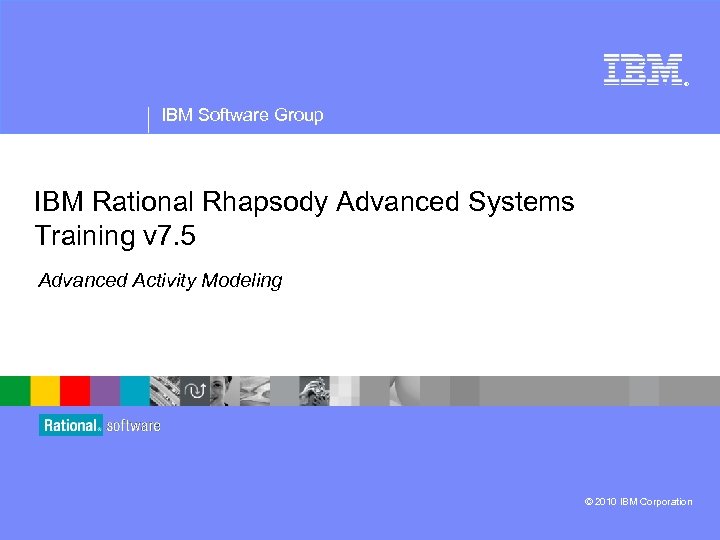Screen dimensions: 720x540
Task: Click the Rational software logo
Action: tap(100, 425)
